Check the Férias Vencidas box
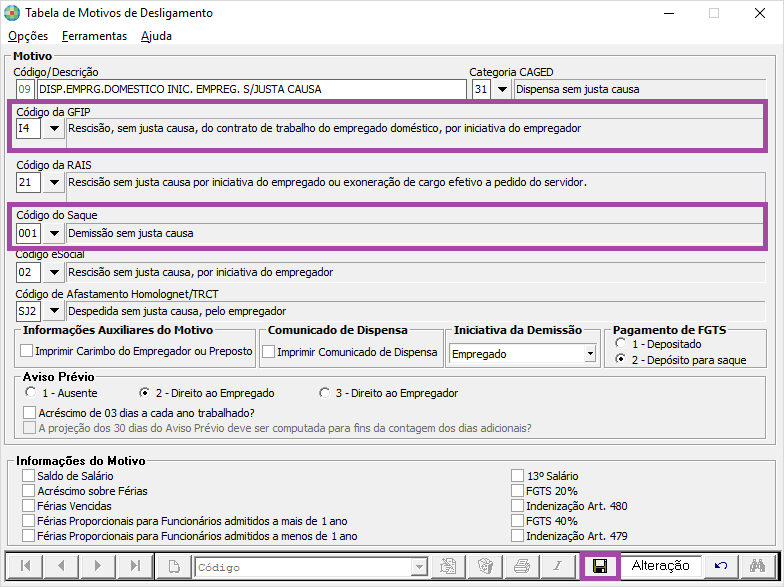Image resolution: width=784 pixels, height=587 pixels. tap(28, 505)
